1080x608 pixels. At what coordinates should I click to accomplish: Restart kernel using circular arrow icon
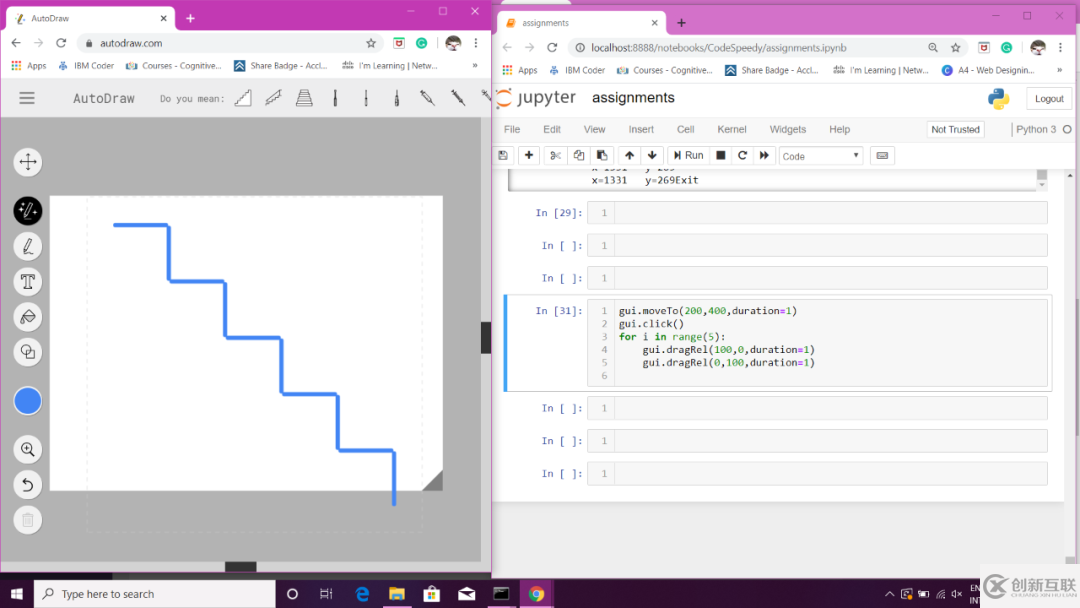pyautogui.click(x=742, y=155)
